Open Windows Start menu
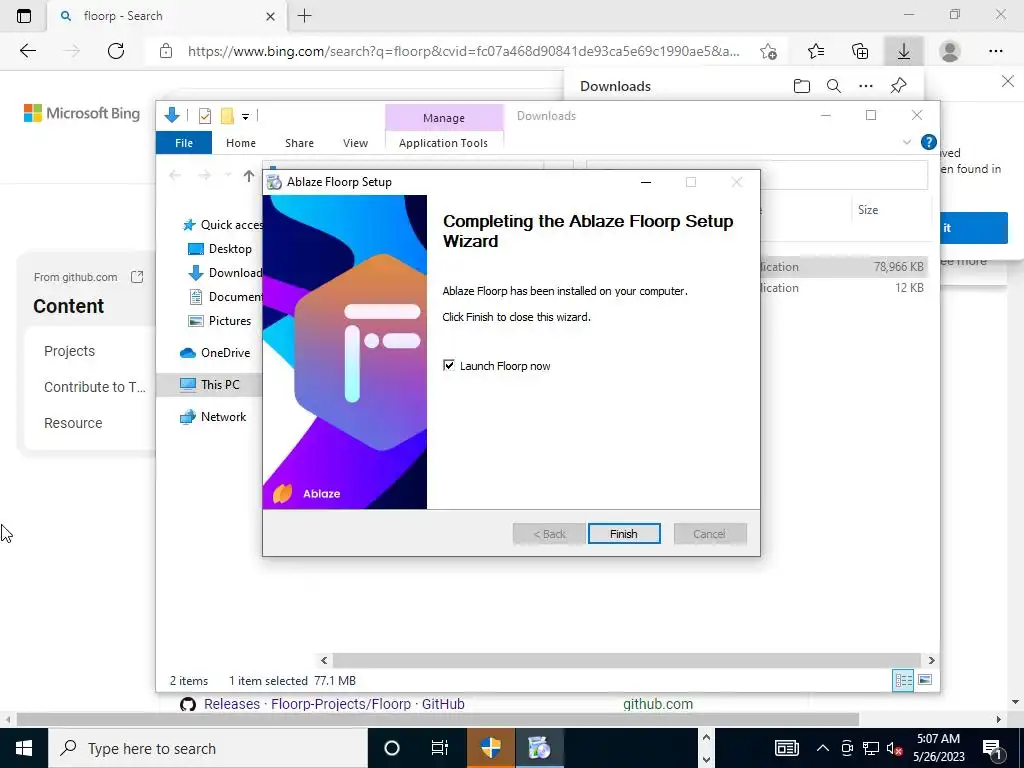Viewport: 1024px width, 768px height. pos(24,748)
